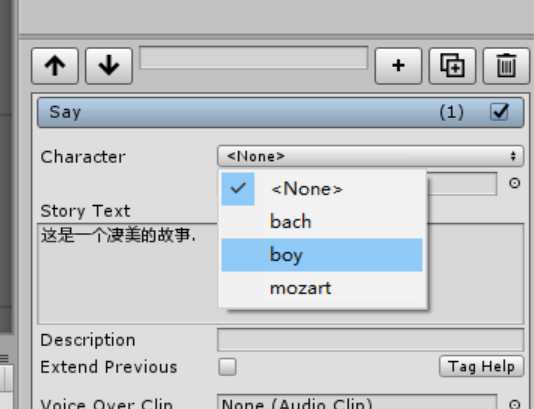Image resolution: width=534 pixels, height=409 pixels.
Task: Duplicate the selected command
Action: click(452, 66)
